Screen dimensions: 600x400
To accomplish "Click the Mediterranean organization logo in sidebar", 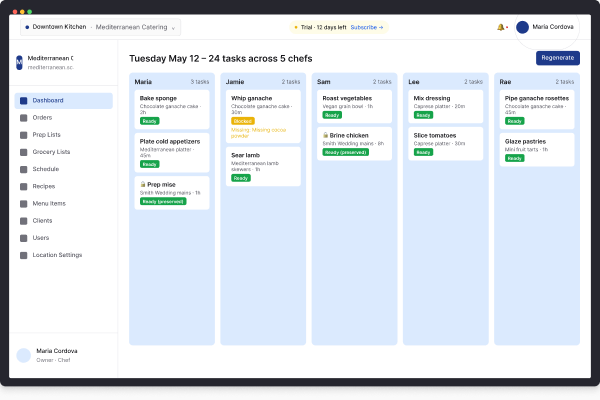I will [19, 62].
